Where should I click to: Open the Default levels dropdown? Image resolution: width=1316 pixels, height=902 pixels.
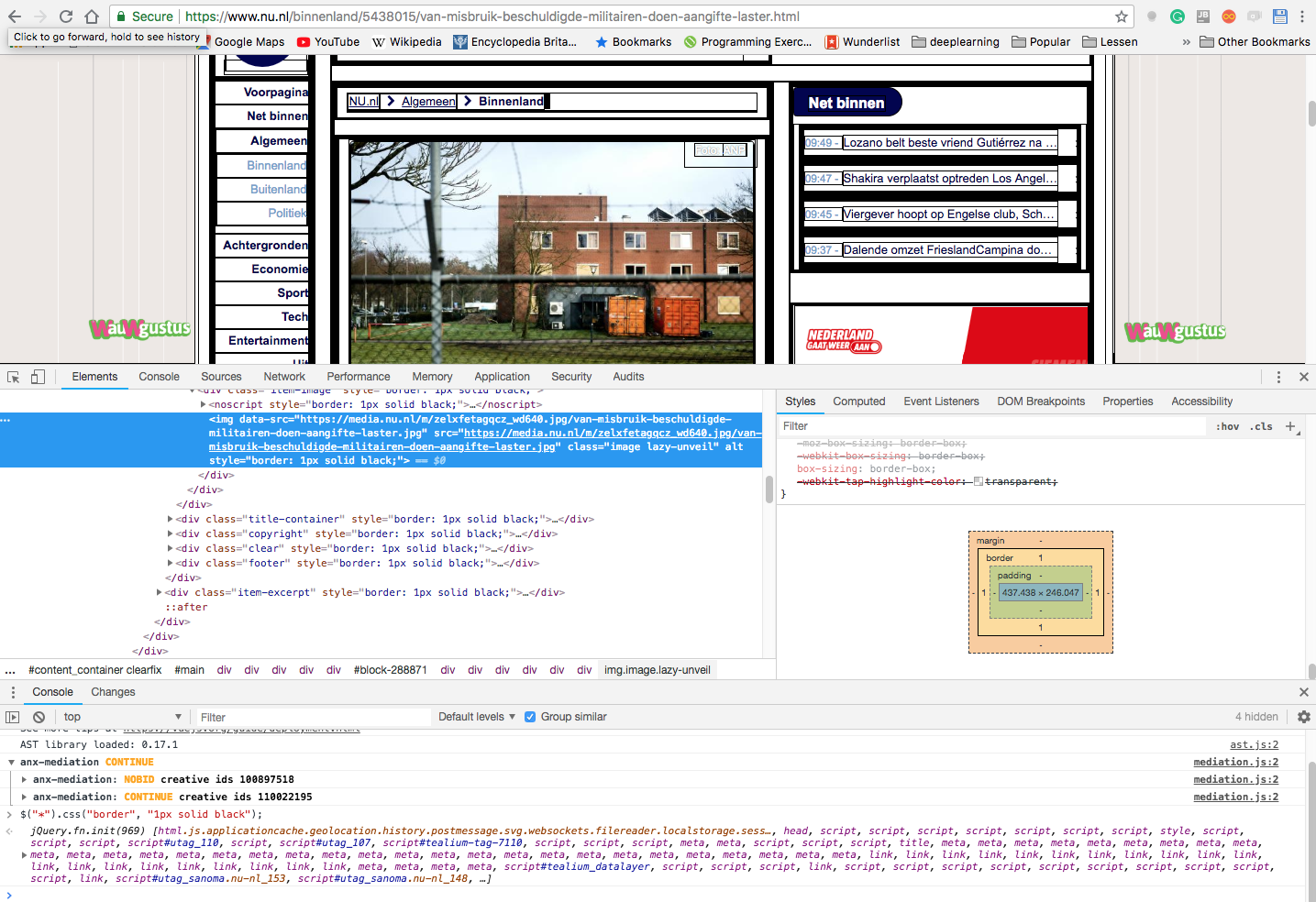click(x=477, y=717)
